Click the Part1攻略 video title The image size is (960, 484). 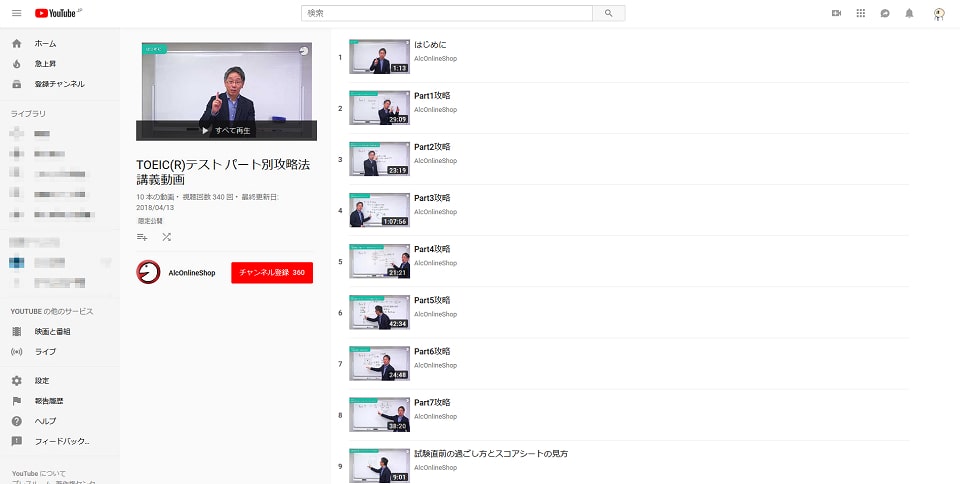[432, 95]
